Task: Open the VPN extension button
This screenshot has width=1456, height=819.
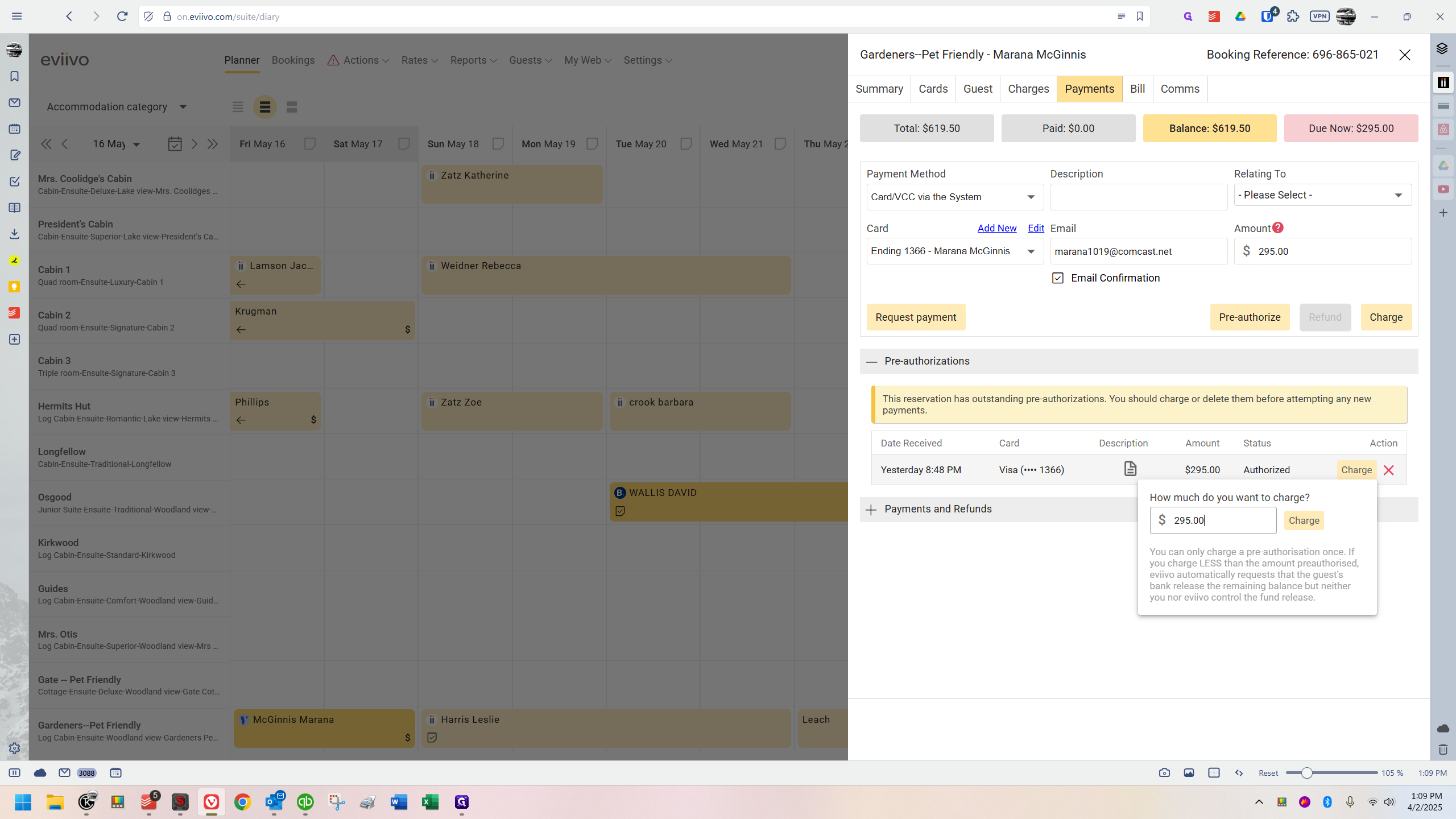Action: (x=1319, y=16)
